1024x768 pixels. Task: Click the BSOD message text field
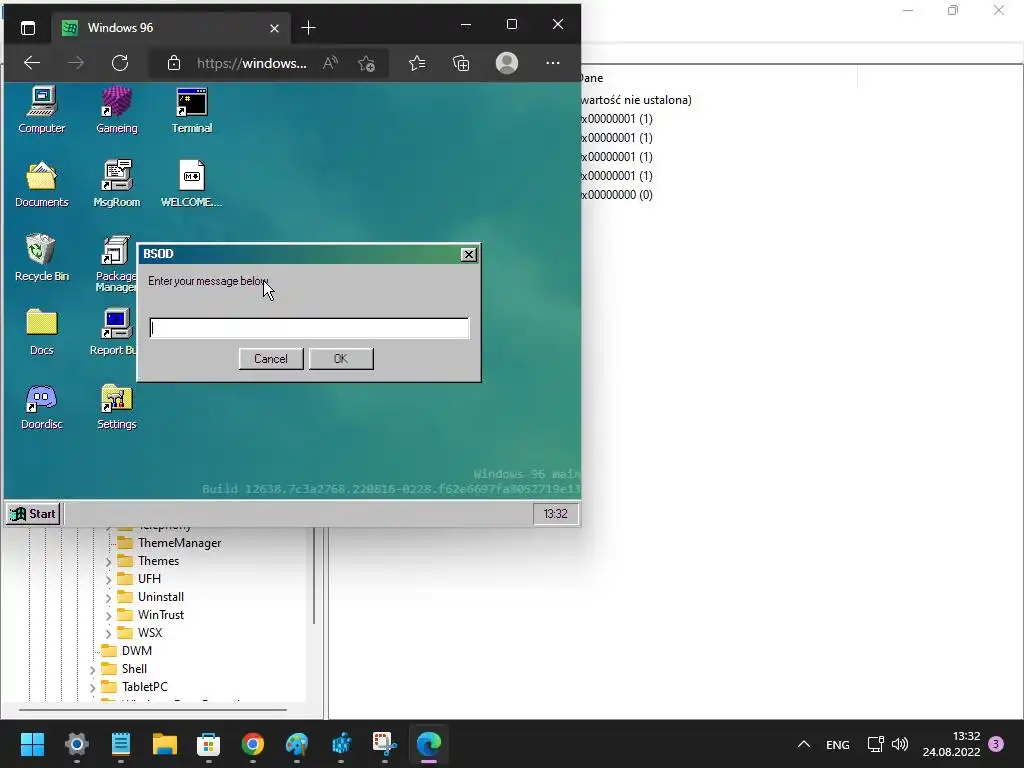tap(309, 328)
